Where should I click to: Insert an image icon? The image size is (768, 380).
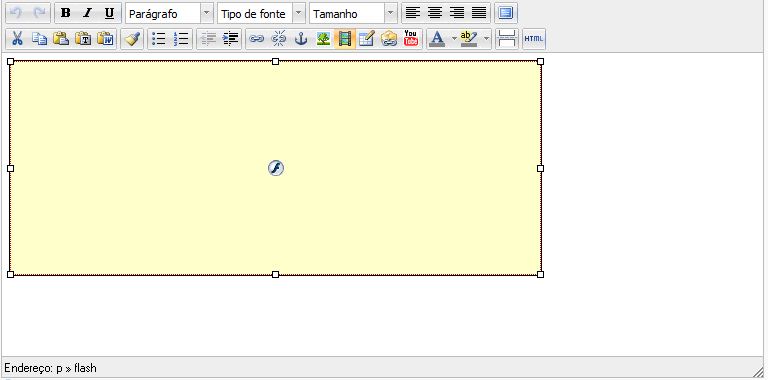tap(323, 39)
